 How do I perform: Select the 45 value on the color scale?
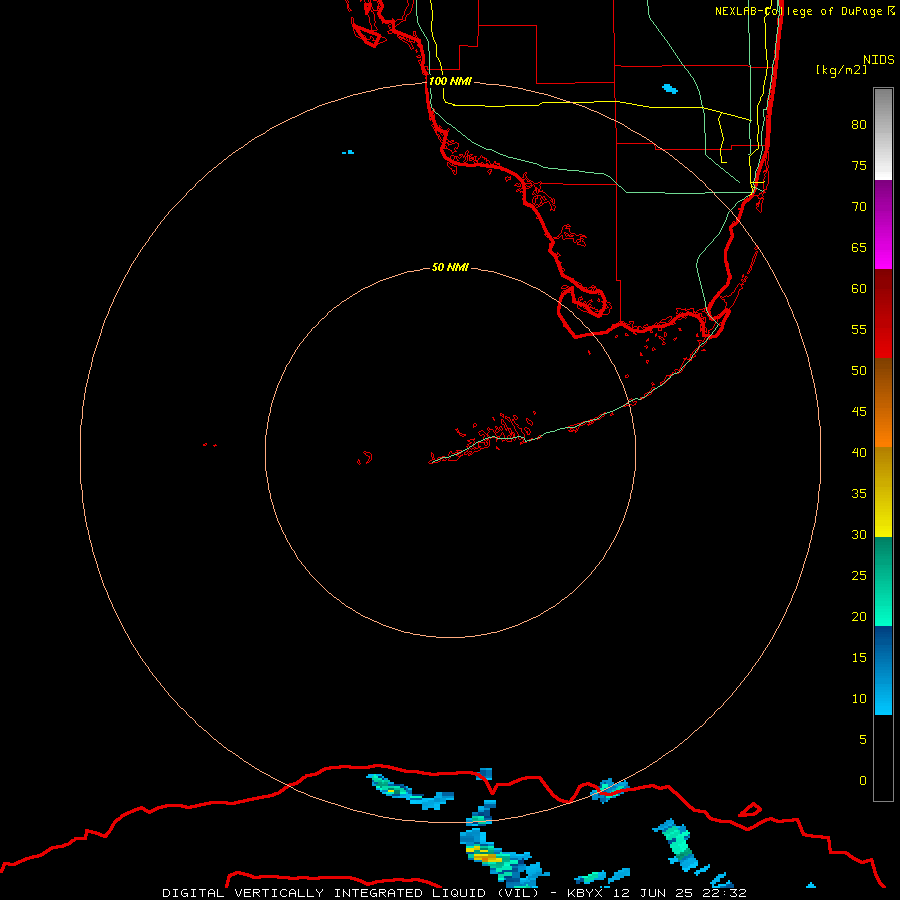coord(859,412)
